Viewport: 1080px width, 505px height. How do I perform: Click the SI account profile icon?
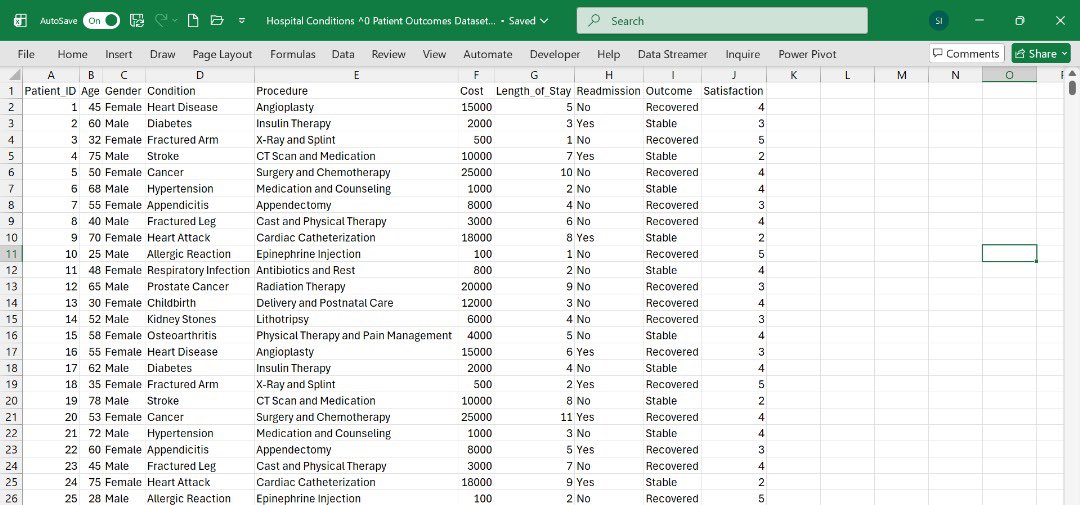(x=938, y=21)
